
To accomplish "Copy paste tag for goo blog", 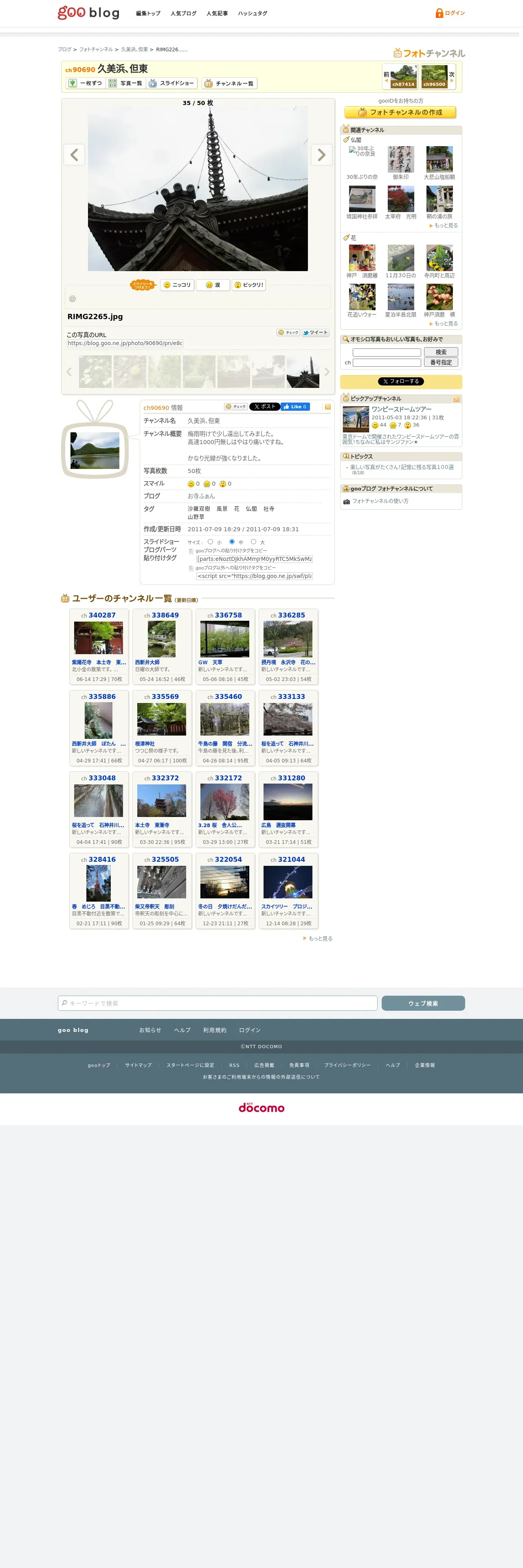I will point(228,551).
